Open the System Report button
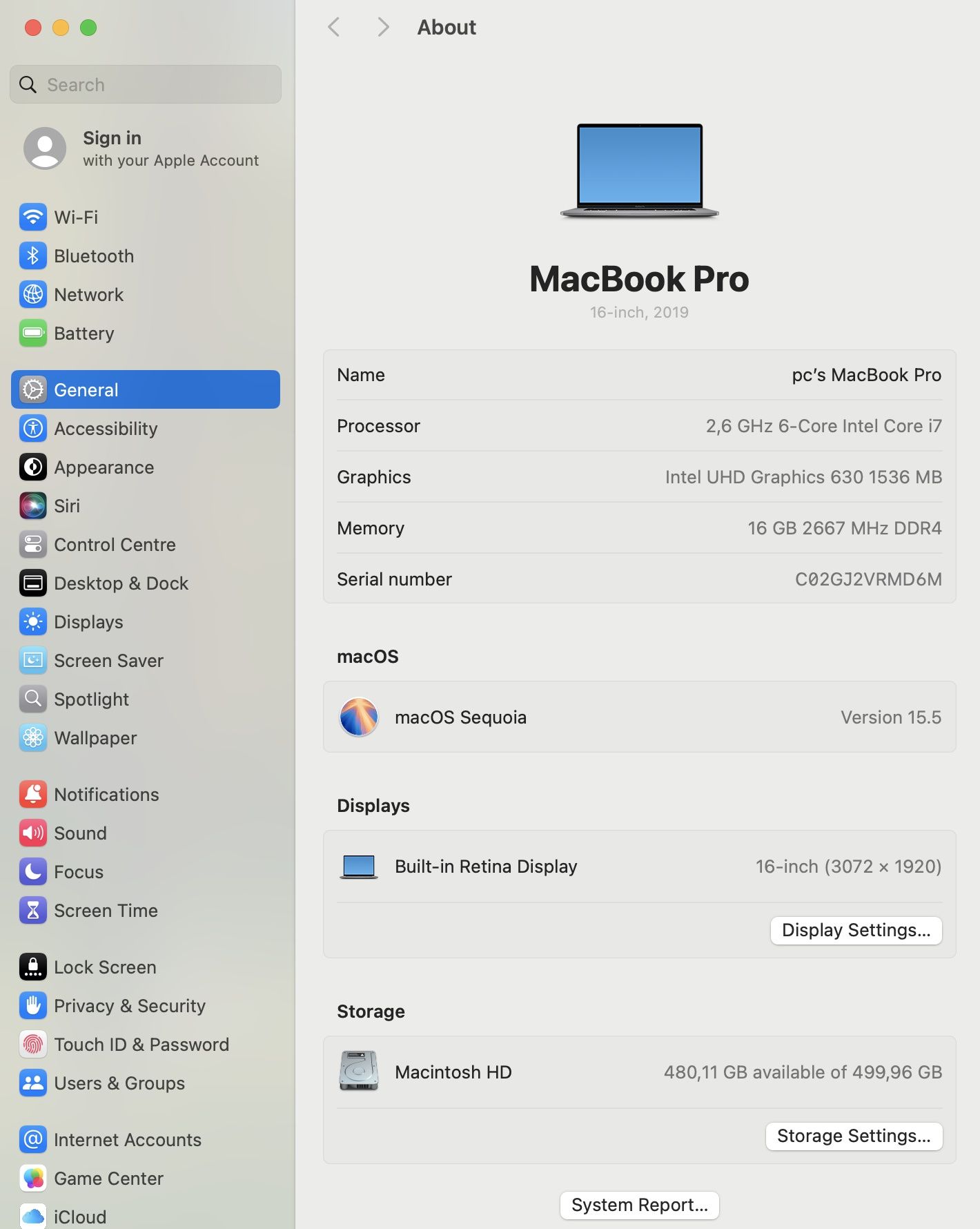The width and height of the screenshot is (980, 1229). coord(640,1205)
